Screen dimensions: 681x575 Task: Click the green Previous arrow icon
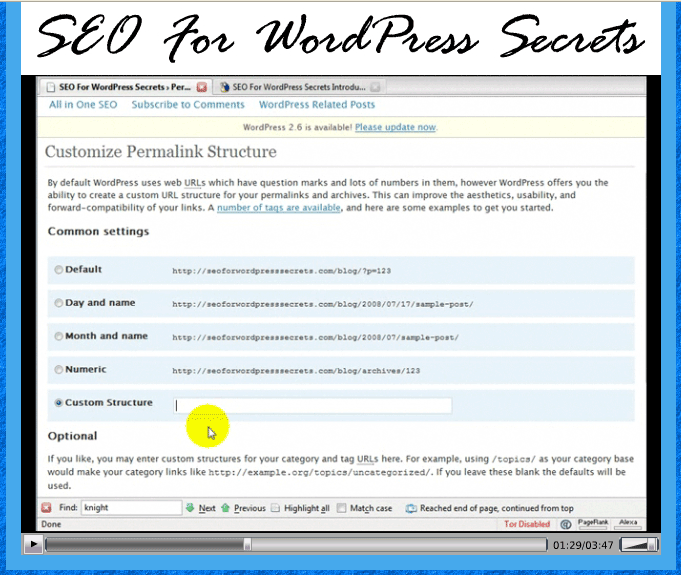(225, 508)
